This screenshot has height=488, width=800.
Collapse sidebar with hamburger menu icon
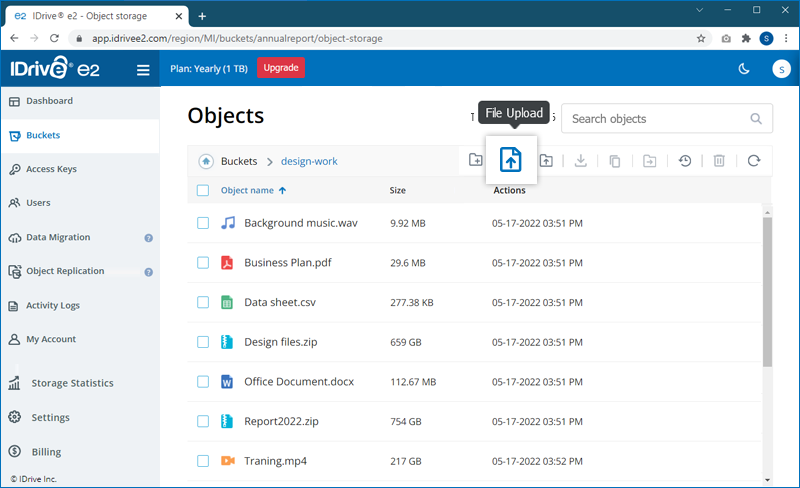click(x=143, y=70)
